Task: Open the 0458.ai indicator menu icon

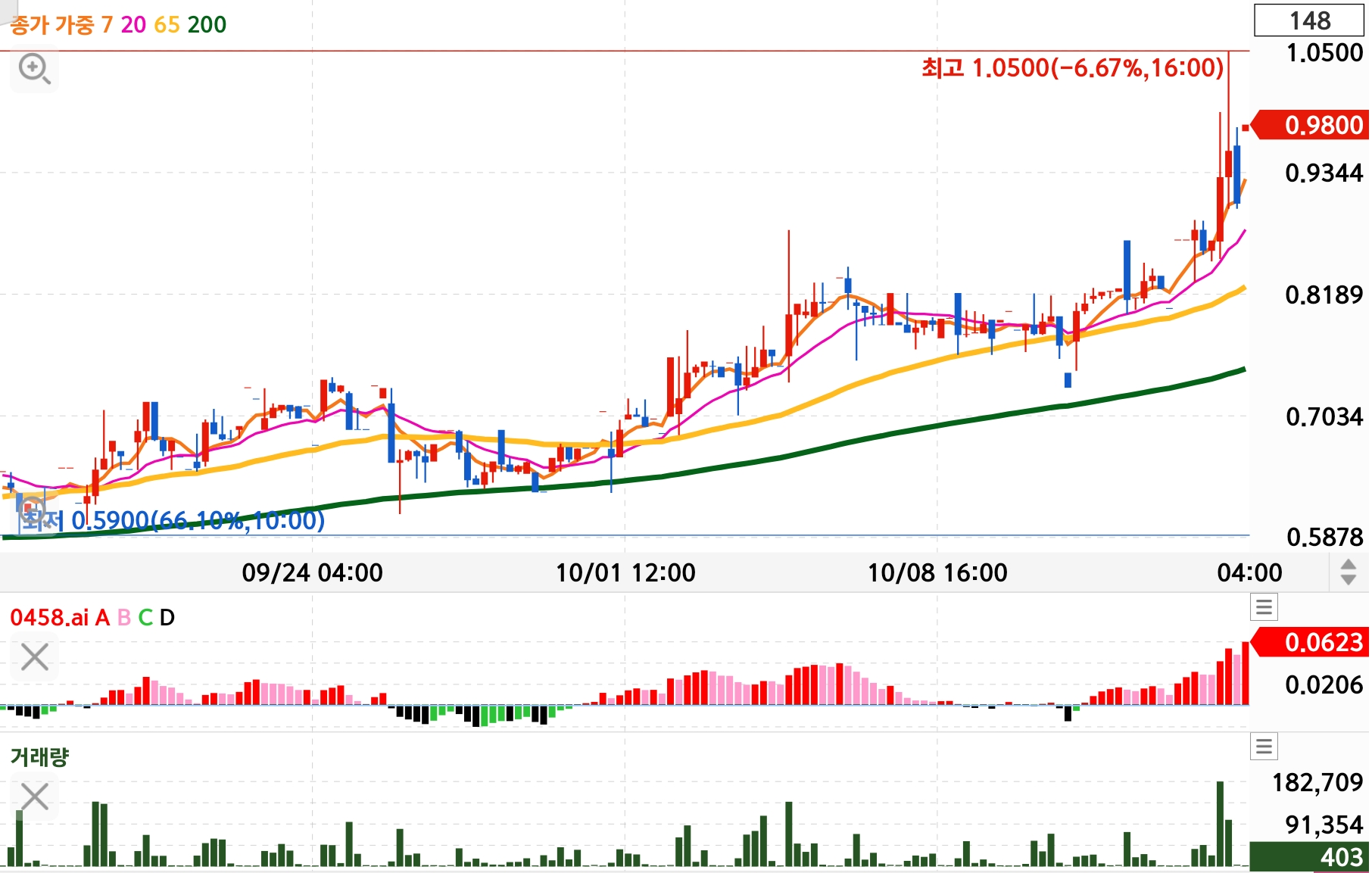Action: tap(1264, 607)
